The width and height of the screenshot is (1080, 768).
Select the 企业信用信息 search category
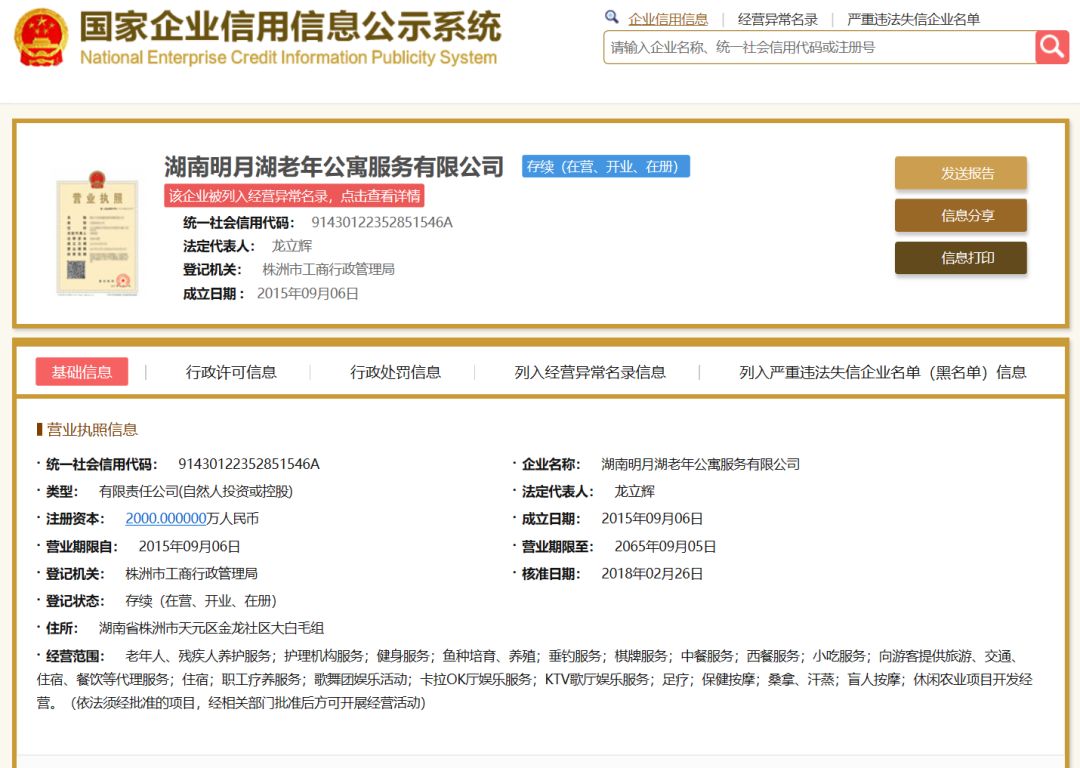(667, 19)
